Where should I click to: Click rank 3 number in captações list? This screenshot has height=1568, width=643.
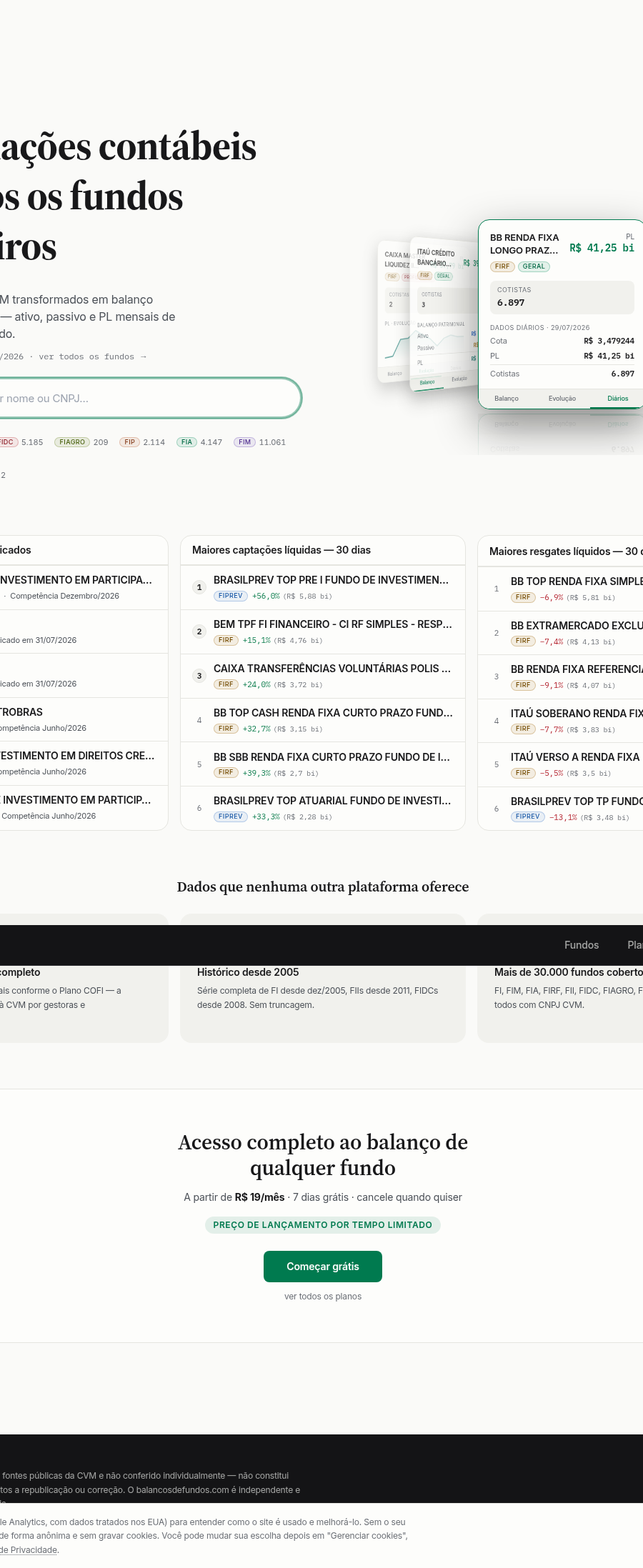click(199, 676)
